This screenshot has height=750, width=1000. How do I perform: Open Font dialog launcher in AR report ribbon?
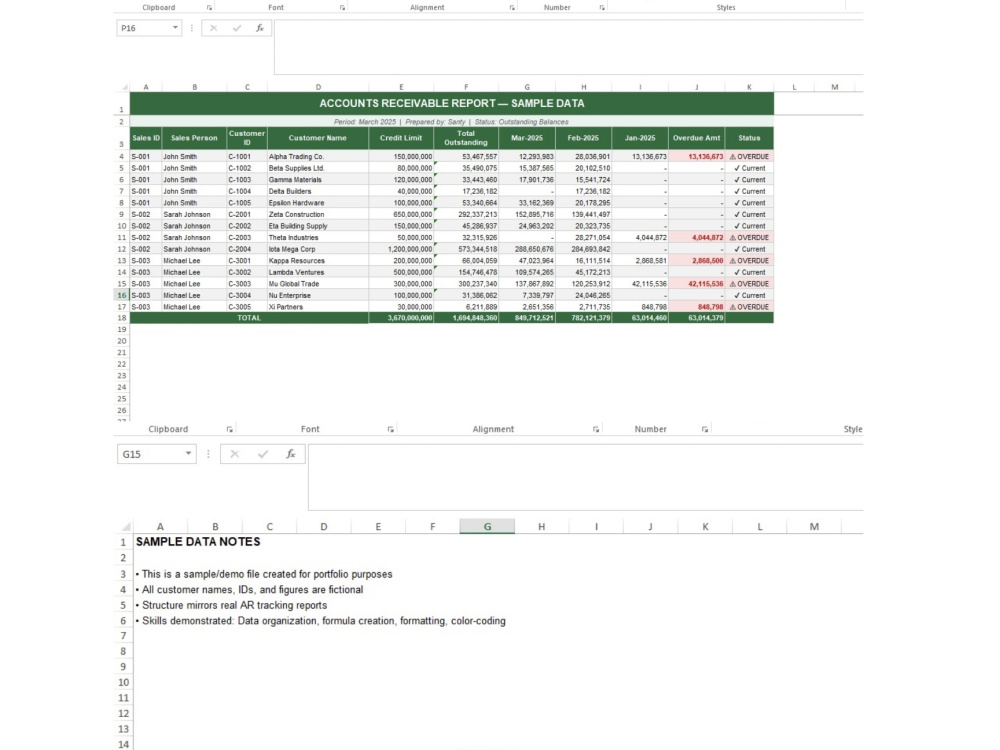(342, 8)
